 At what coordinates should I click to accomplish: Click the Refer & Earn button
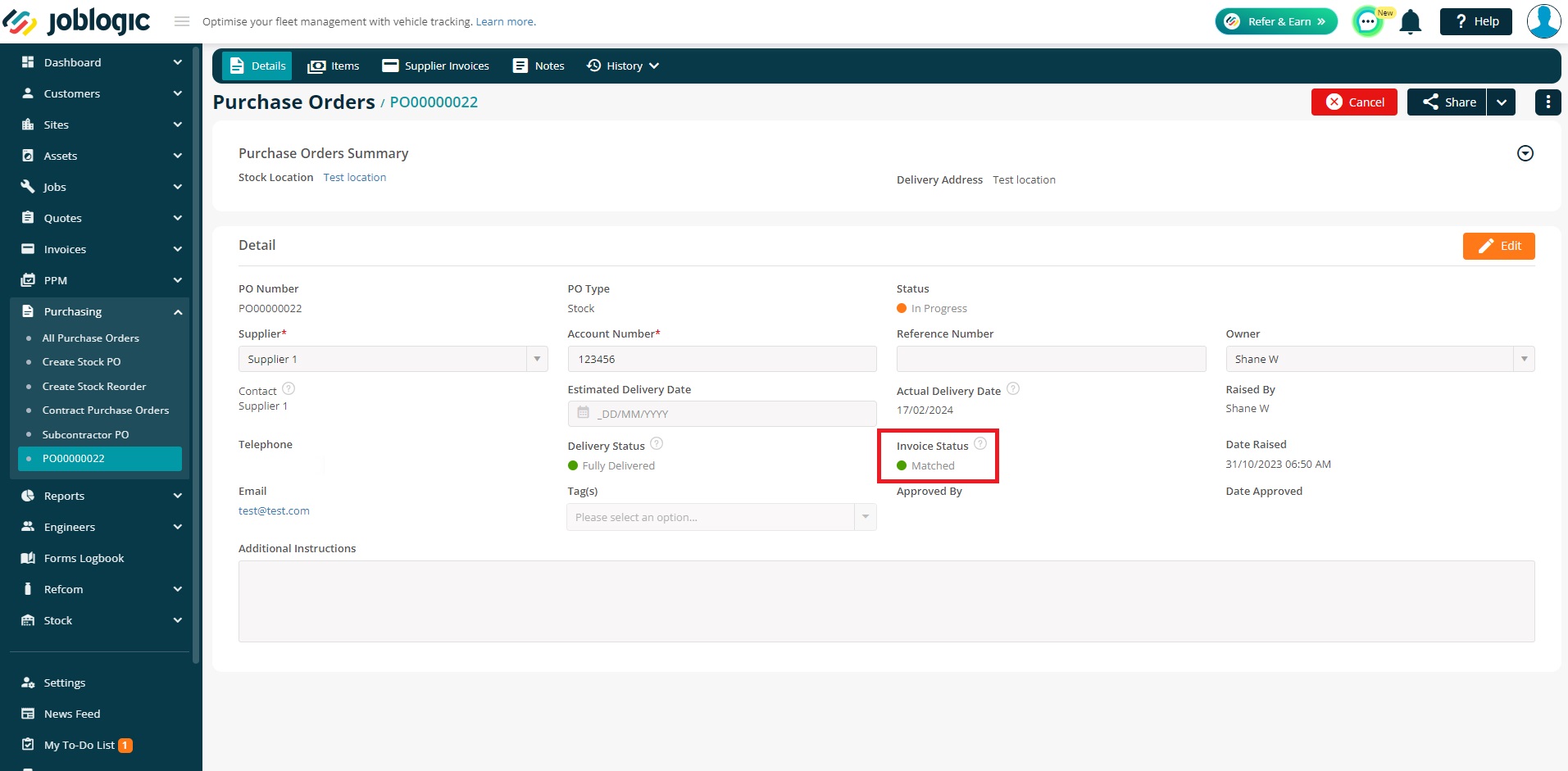pos(1276,21)
